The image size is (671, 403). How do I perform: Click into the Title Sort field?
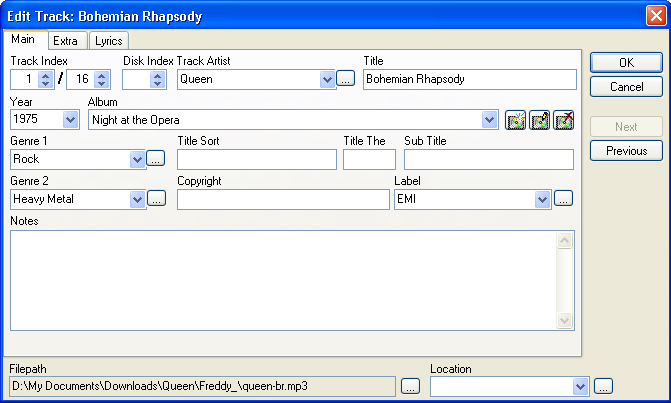257,160
